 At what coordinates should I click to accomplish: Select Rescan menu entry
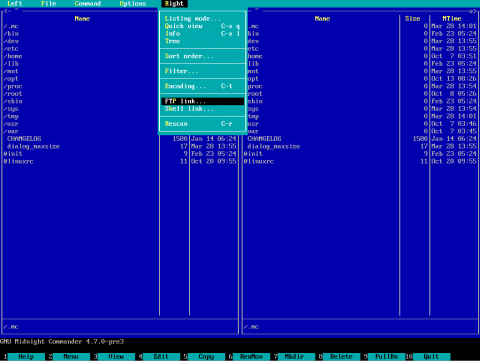coord(203,124)
